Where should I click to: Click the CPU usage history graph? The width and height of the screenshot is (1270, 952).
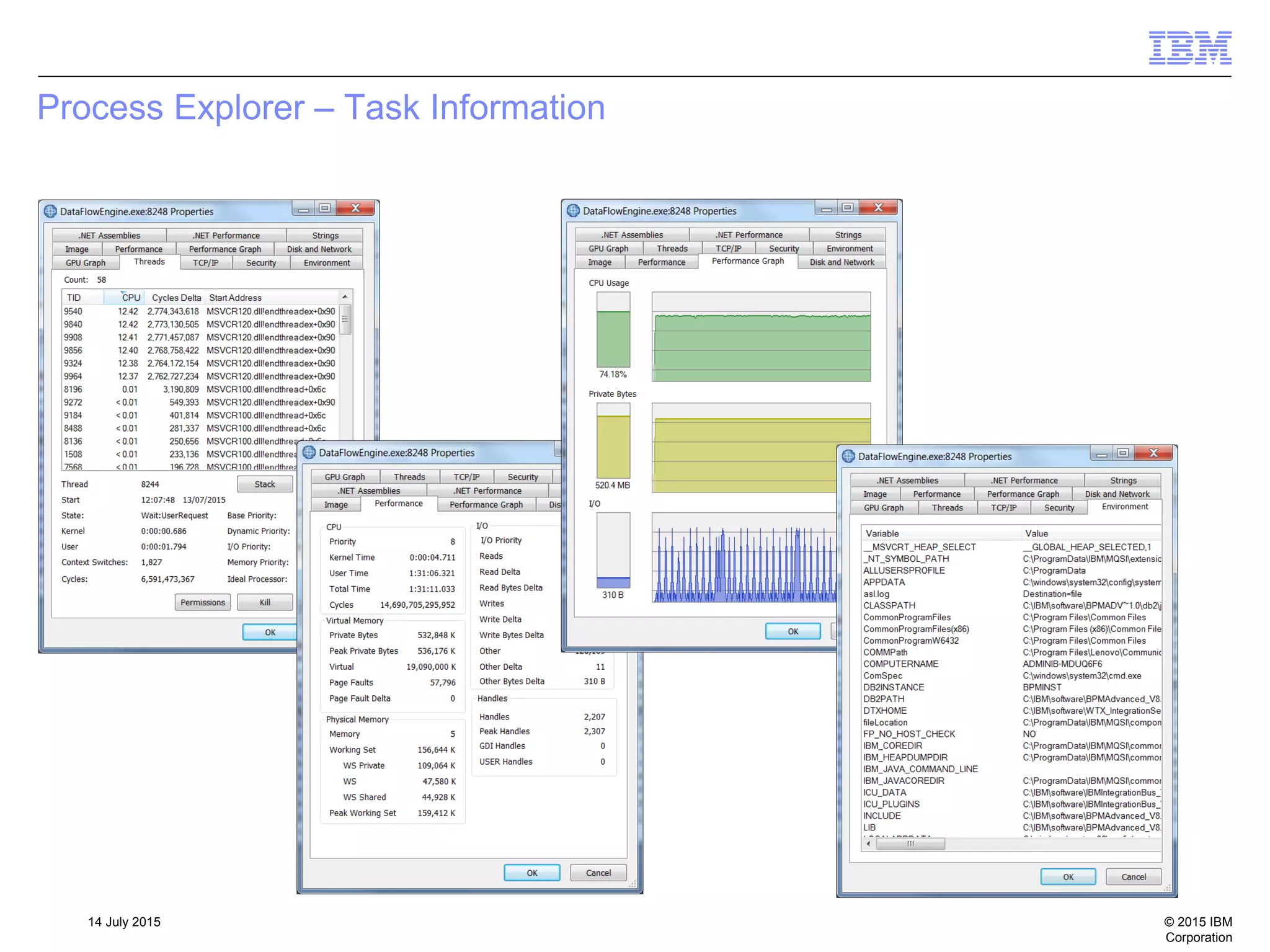tap(761, 337)
